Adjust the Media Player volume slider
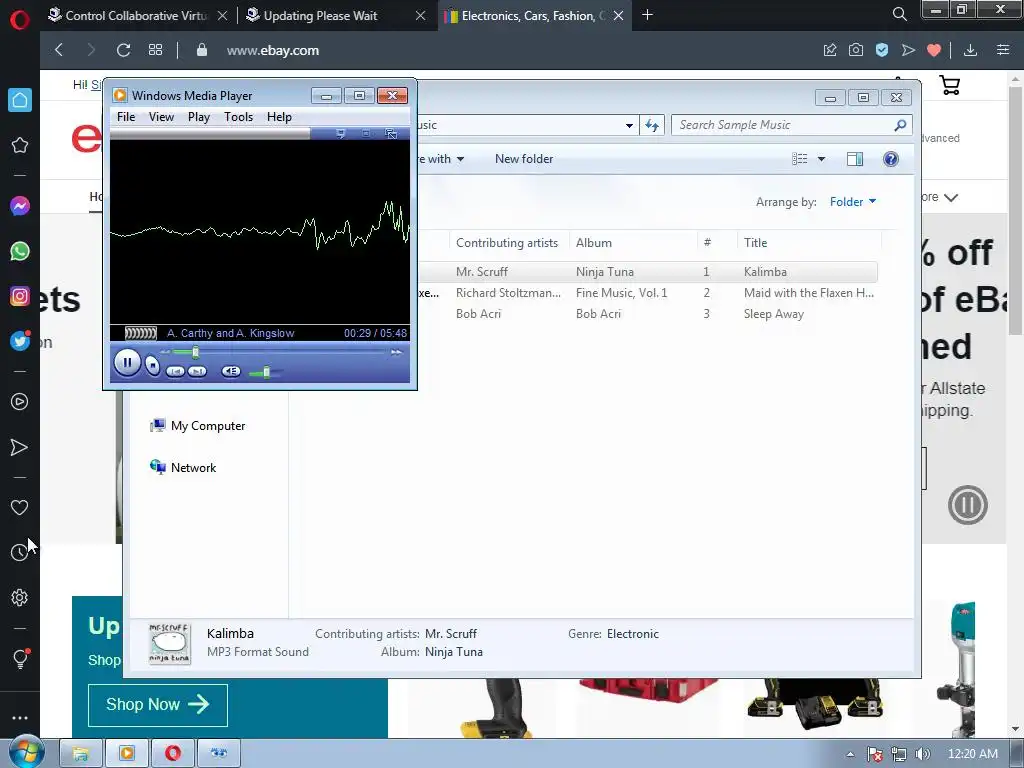This screenshot has height=768, width=1024. [266, 372]
